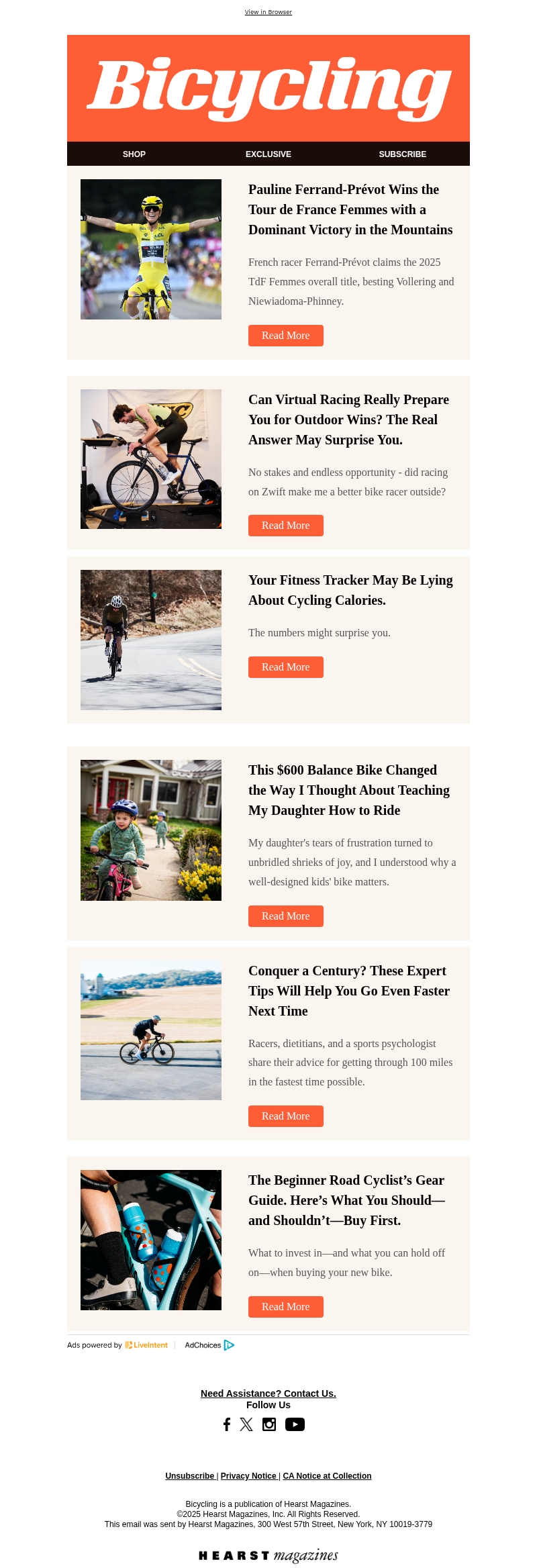Go to the SUBSCRIBE navigation item
The height and width of the screenshot is (1568, 537).
(x=403, y=154)
